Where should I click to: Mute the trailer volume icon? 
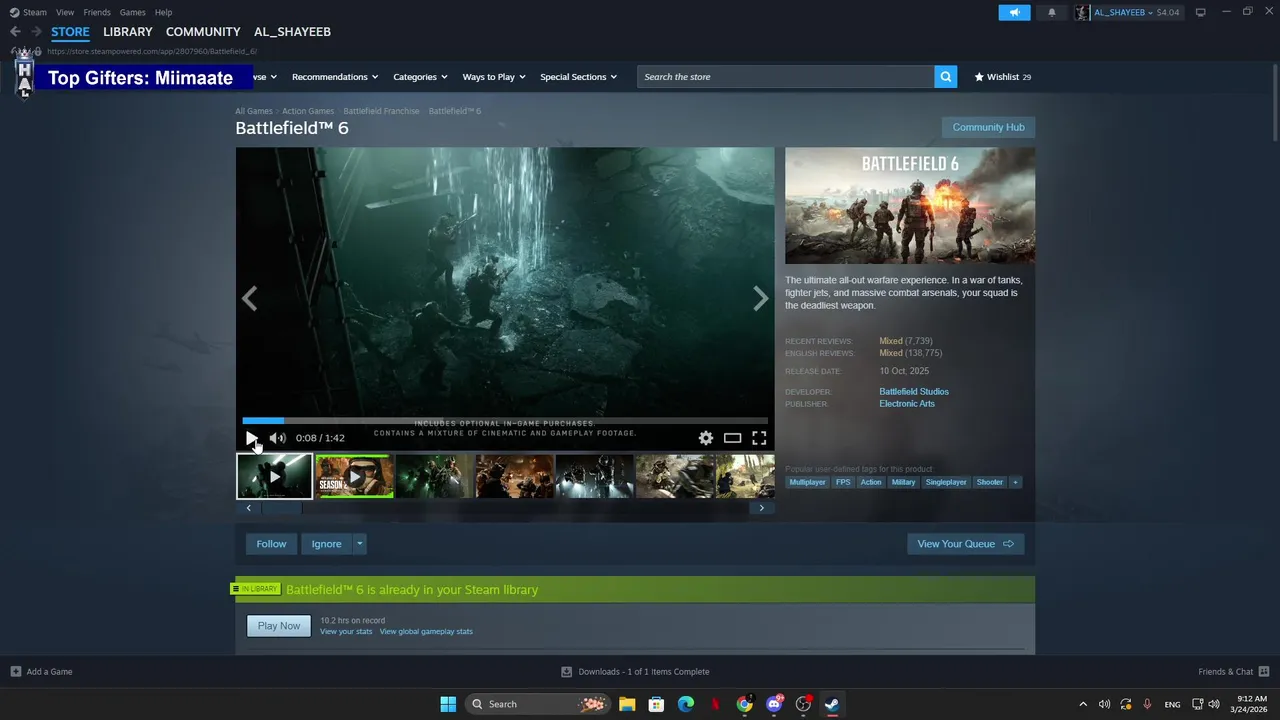[x=277, y=438]
